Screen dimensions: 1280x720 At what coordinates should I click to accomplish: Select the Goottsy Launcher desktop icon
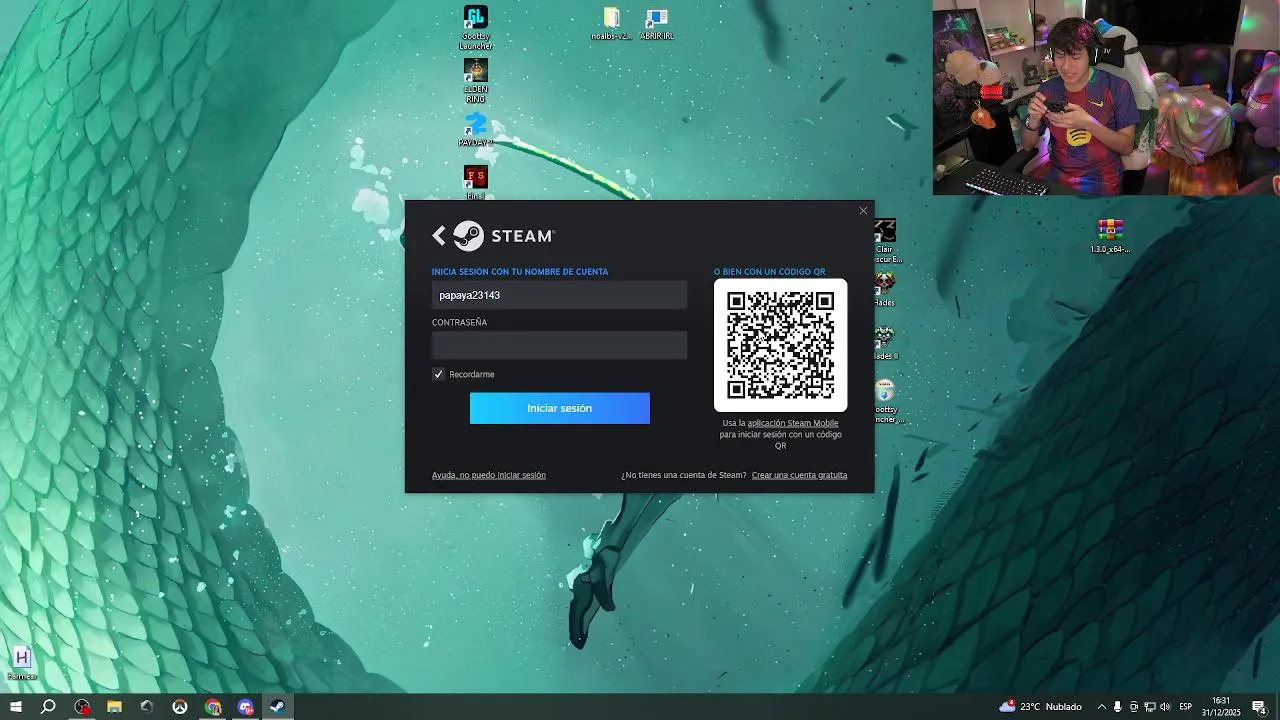476,27
